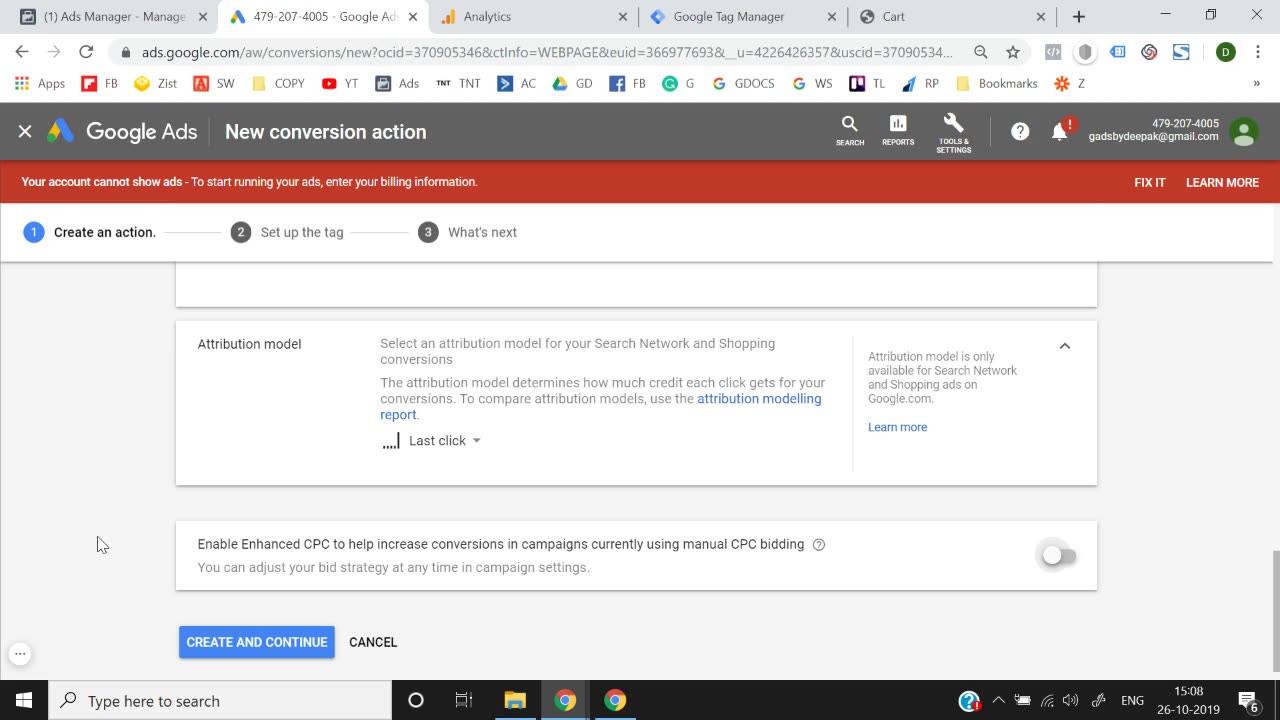
Task: Open the Last click attribution dropdown
Action: click(x=432, y=441)
